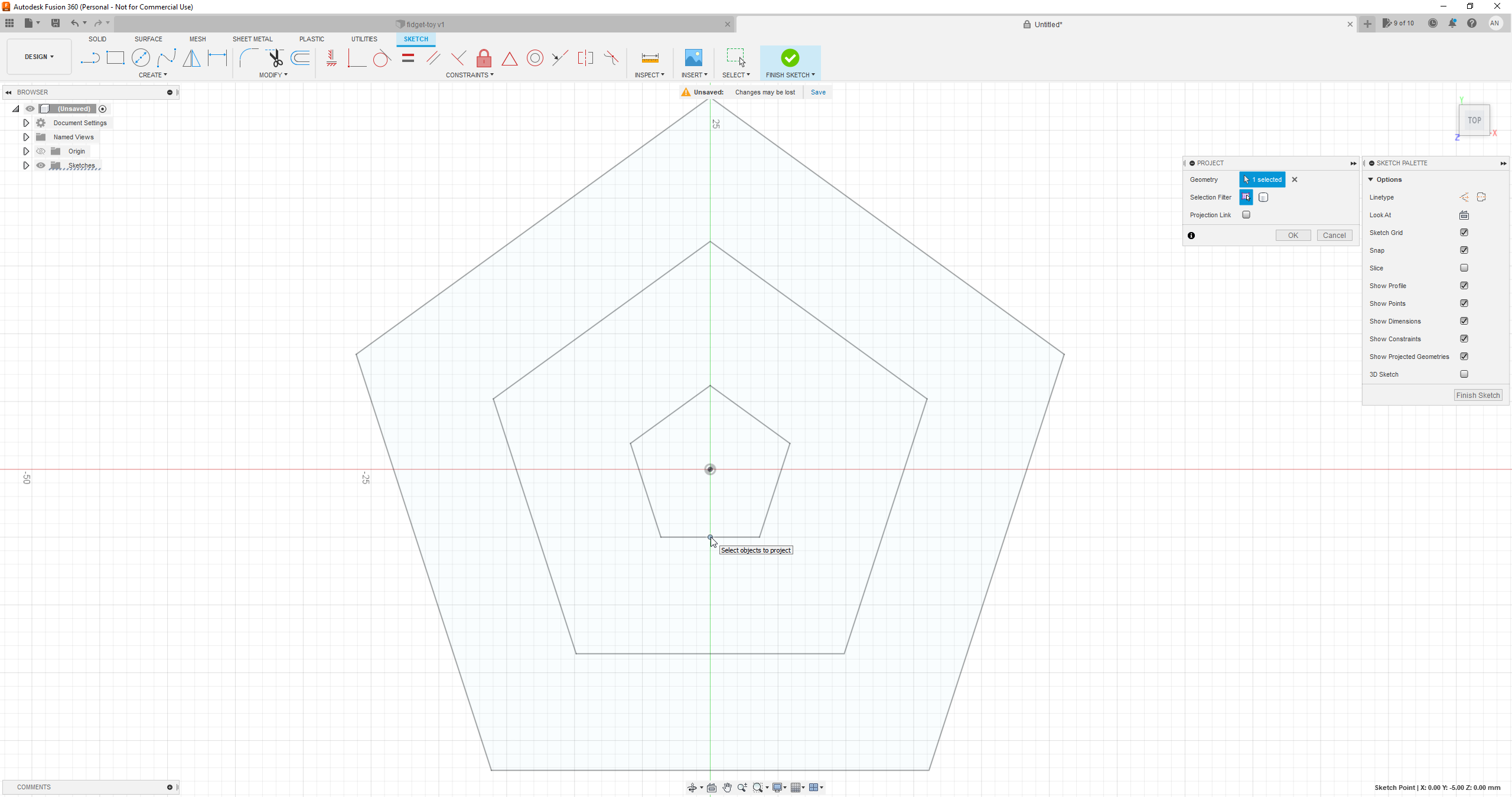
Task: Apply the Equal constraint
Action: (x=408, y=58)
